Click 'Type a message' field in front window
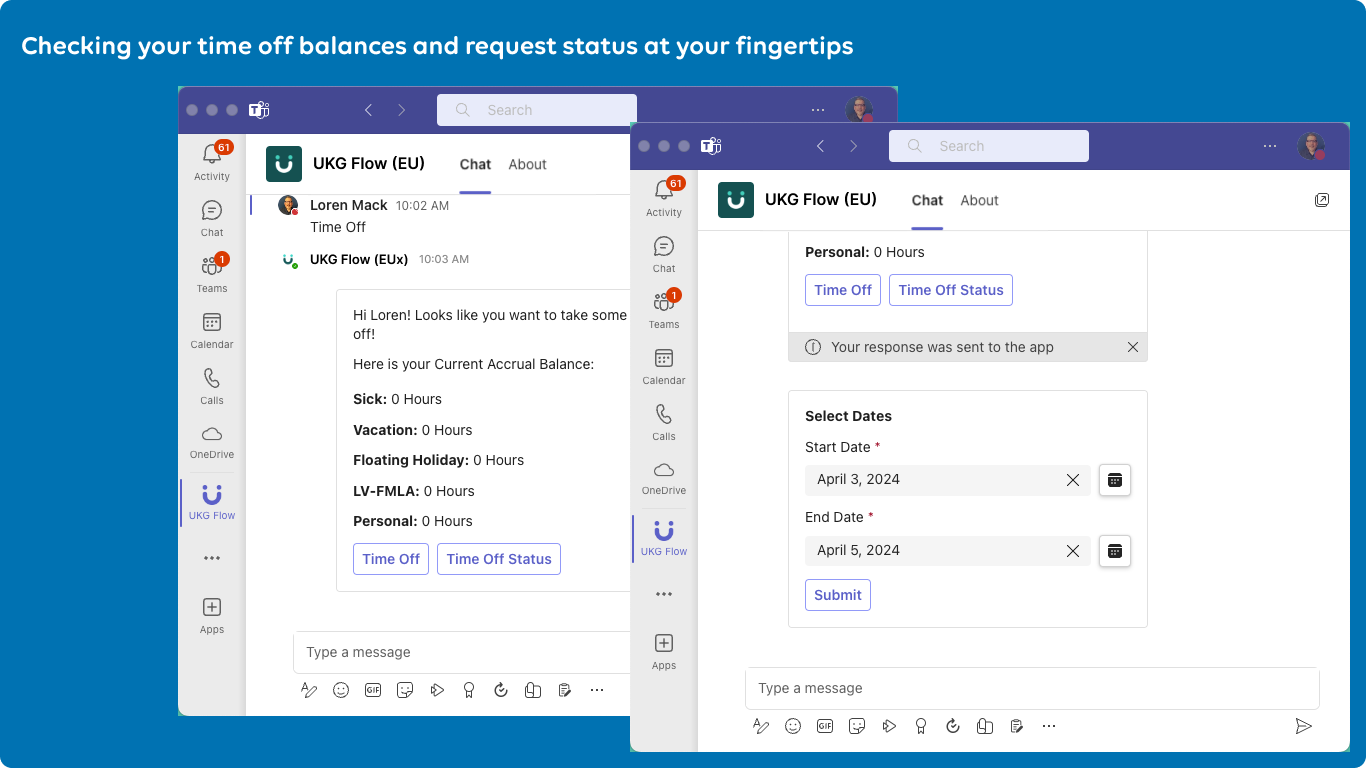Screen dimensions: 1366x768 point(1032,688)
